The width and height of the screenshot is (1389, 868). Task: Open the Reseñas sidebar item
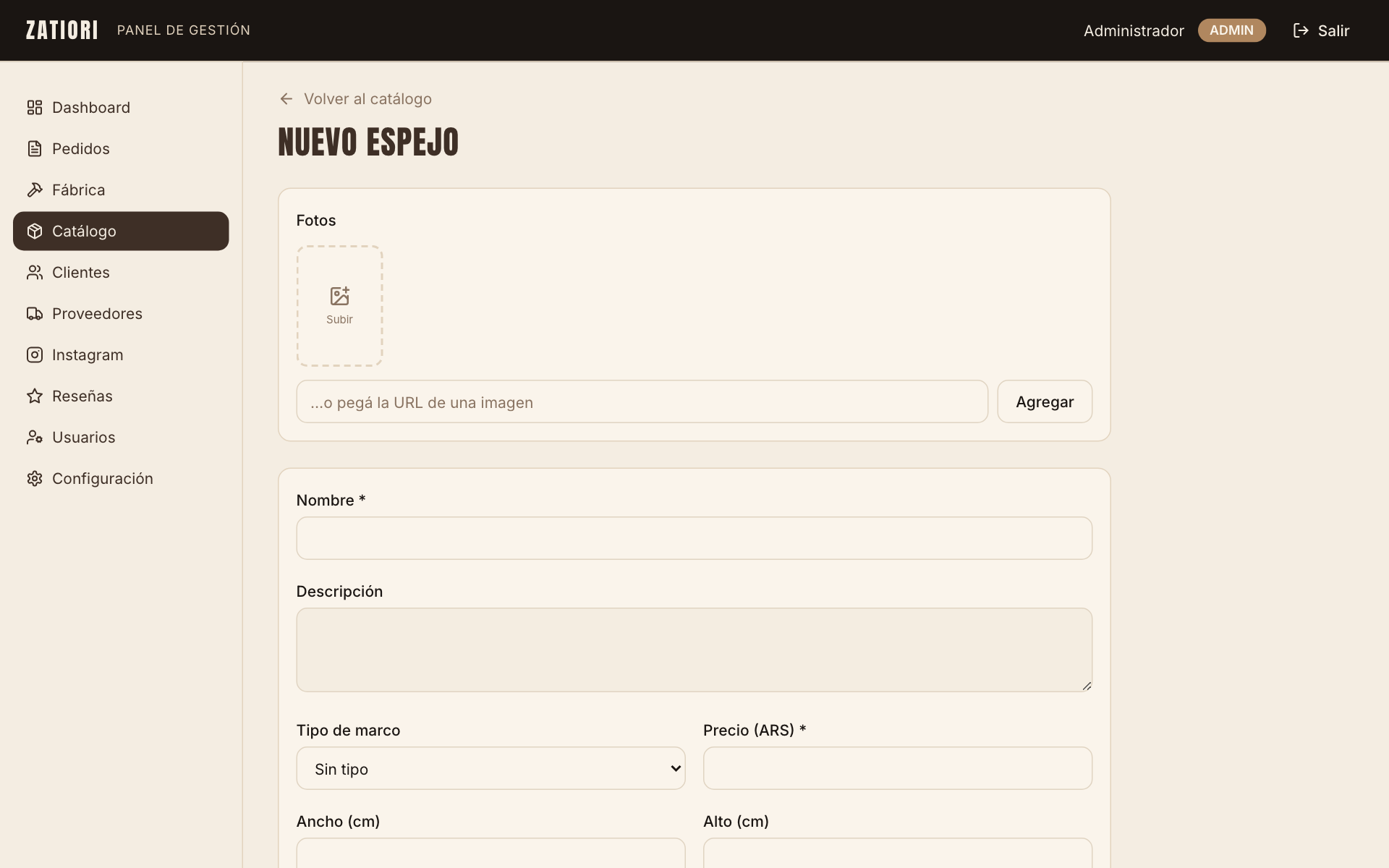[x=121, y=396]
